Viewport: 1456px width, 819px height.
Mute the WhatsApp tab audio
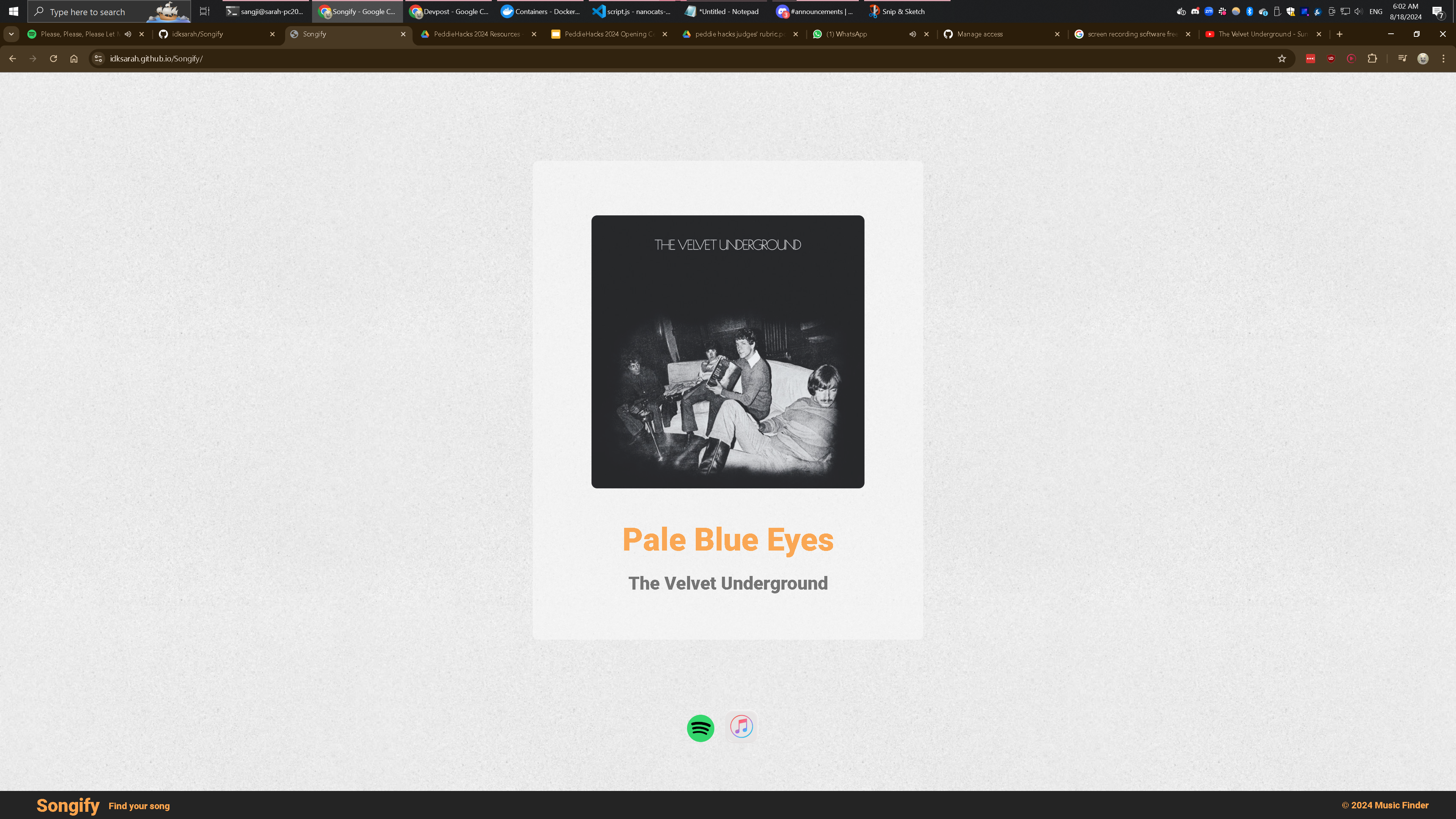click(912, 34)
